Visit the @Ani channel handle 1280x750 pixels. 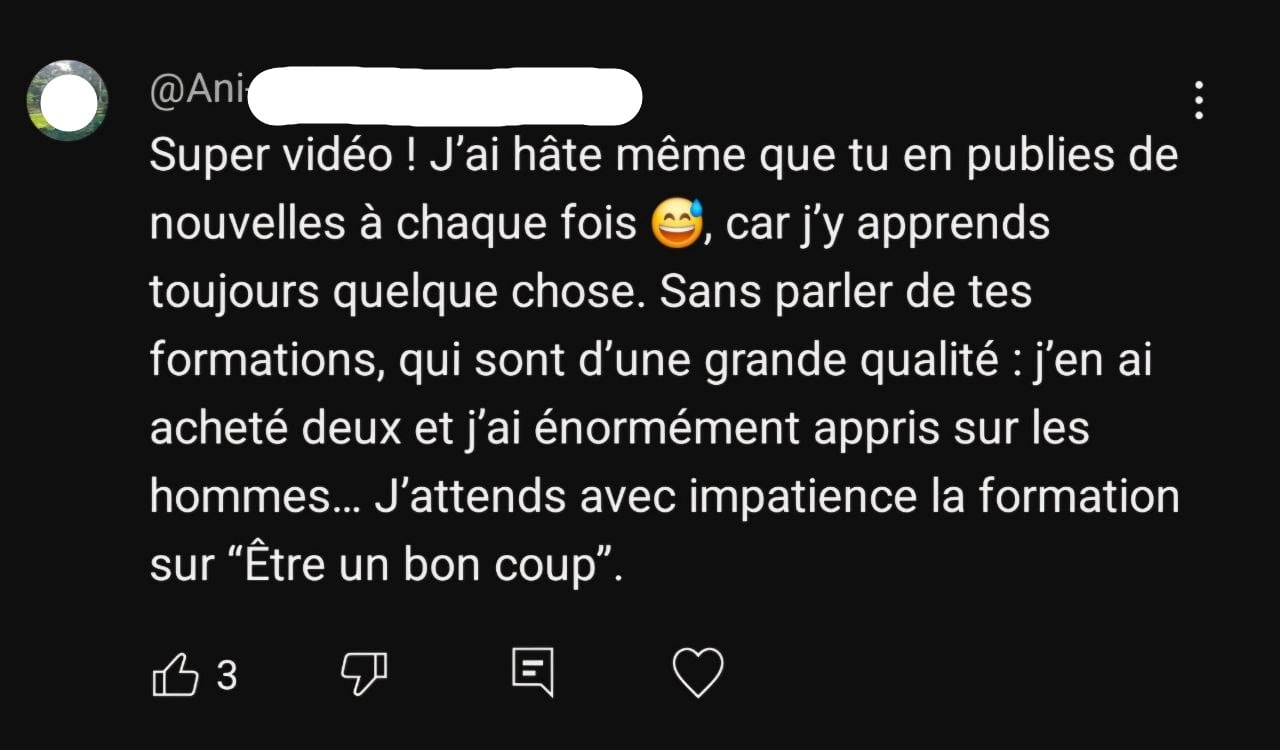pos(197,93)
